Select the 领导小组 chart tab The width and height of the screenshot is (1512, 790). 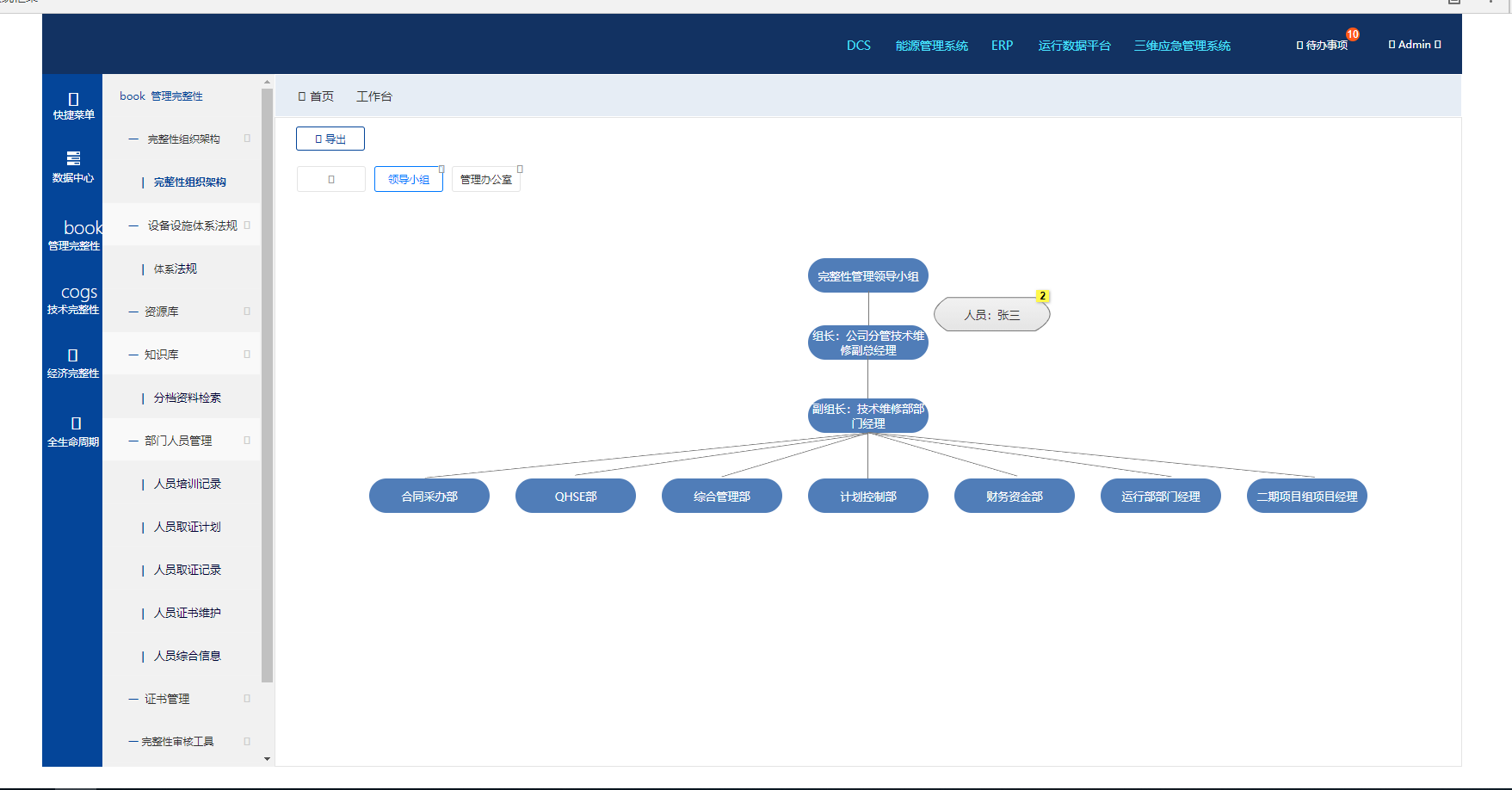click(409, 179)
